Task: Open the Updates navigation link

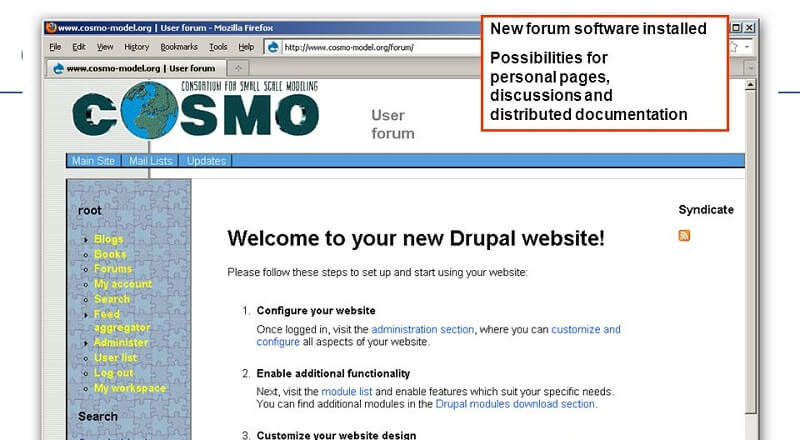Action: click(x=206, y=161)
